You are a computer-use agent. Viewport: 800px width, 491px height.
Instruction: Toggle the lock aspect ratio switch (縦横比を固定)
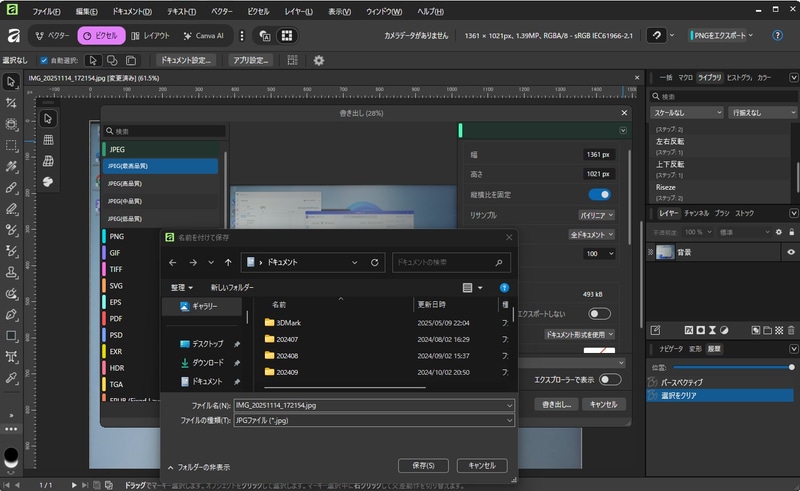click(599, 194)
